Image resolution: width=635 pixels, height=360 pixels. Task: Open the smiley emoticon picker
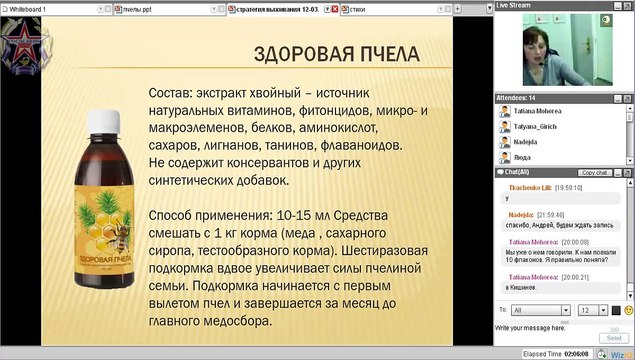tap(628, 311)
